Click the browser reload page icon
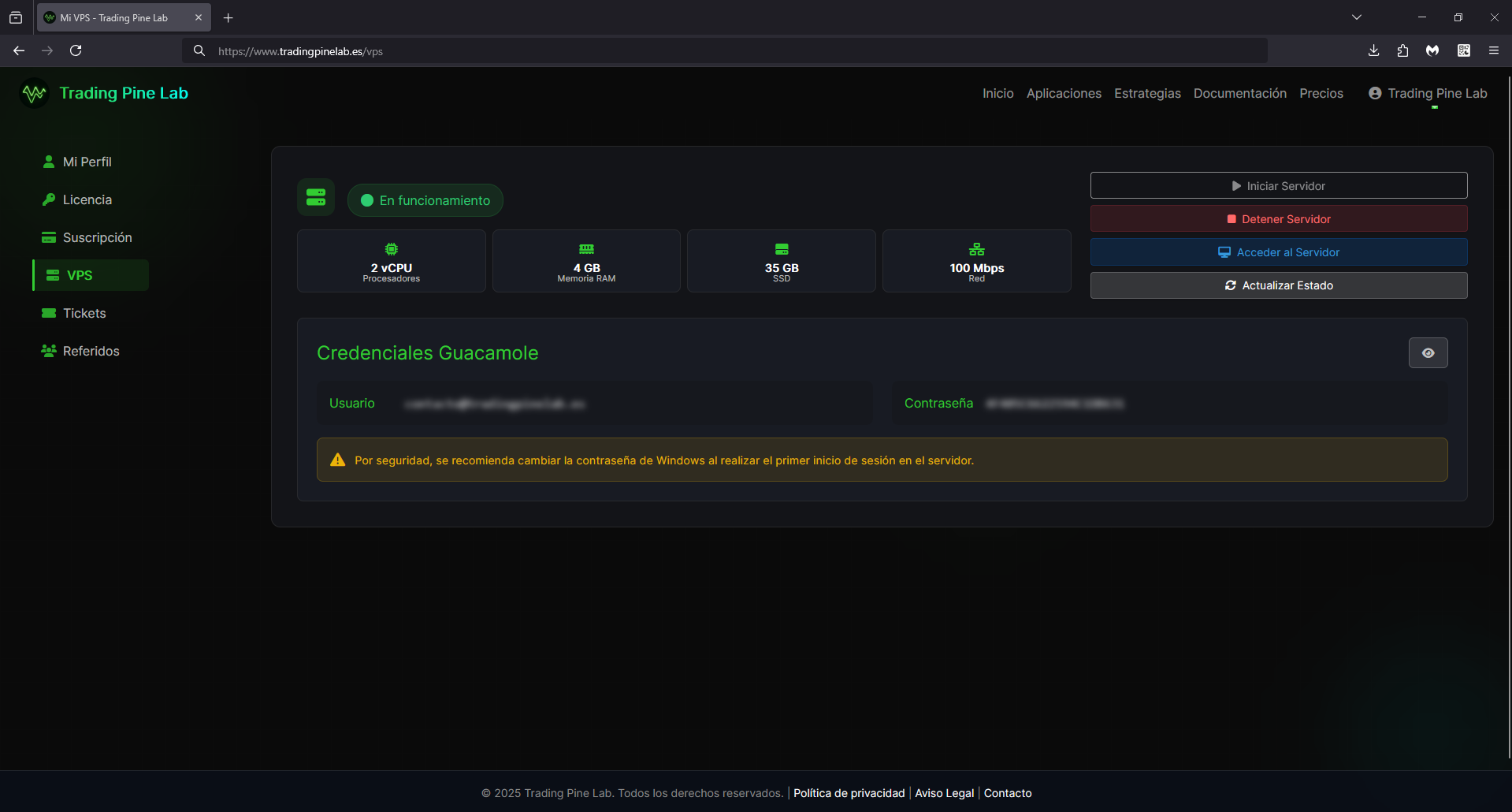The width and height of the screenshot is (1512, 812). [76, 50]
